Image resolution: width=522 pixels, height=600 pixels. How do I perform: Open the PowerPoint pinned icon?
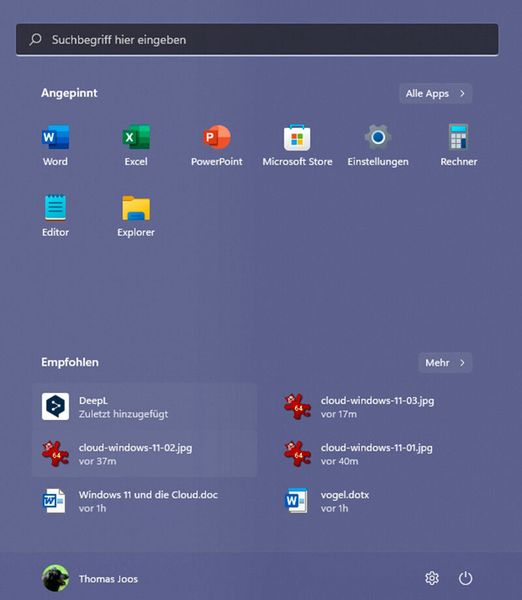coord(217,137)
